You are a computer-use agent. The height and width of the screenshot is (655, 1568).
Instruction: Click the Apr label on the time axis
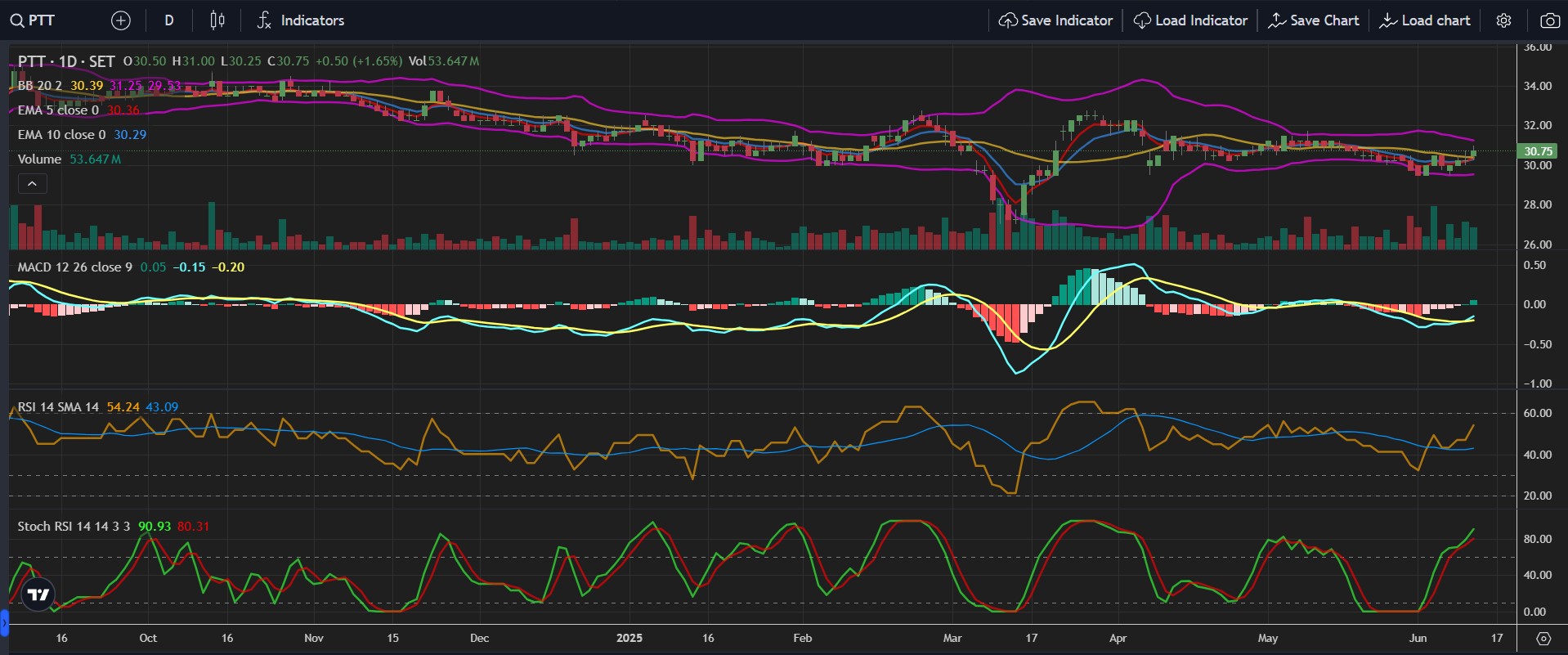click(1118, 638)
